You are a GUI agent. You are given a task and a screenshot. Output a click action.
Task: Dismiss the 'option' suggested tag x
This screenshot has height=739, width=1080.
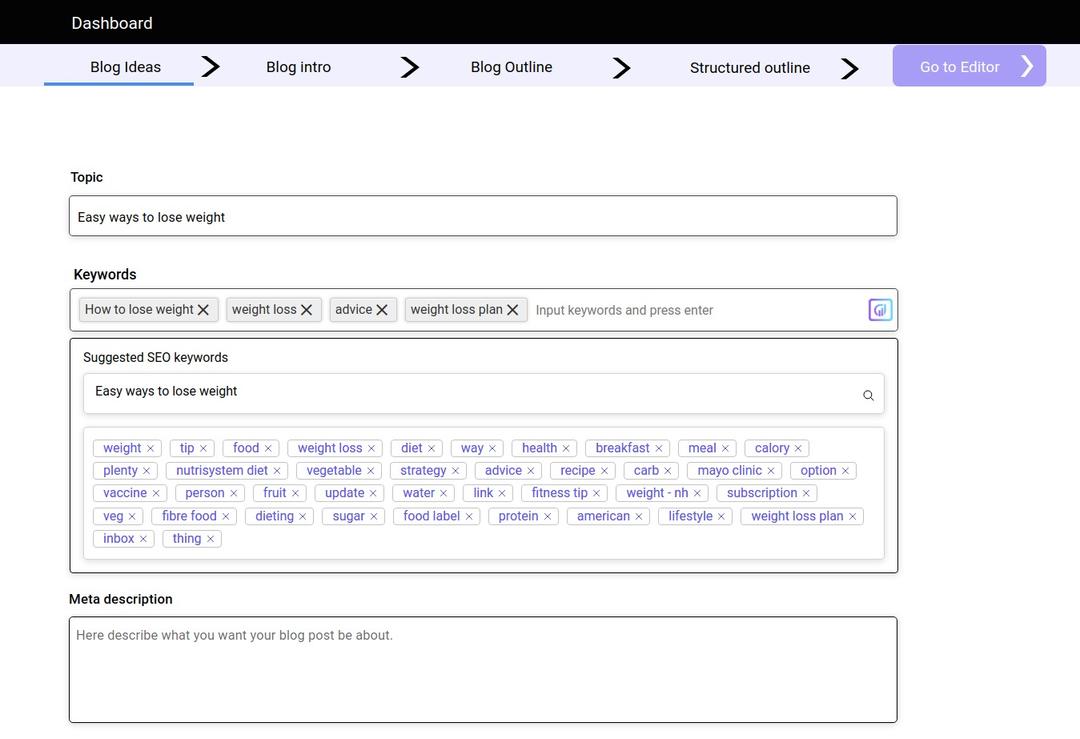[844, 471]
